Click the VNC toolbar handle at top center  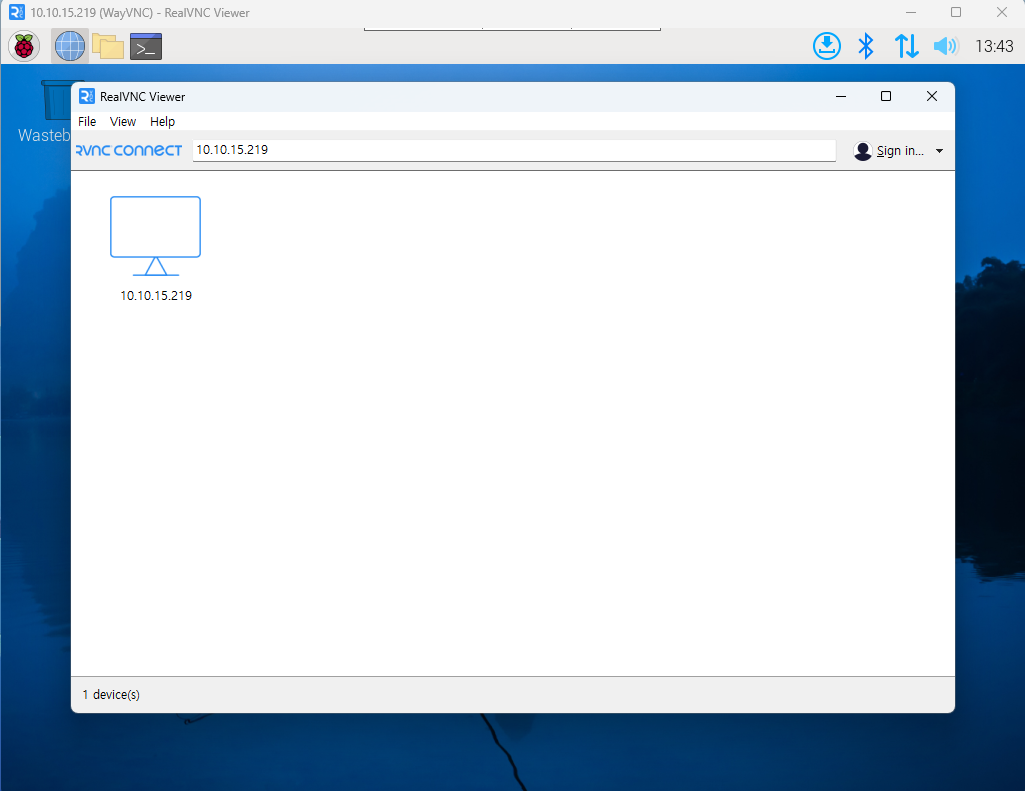[512, 29]
